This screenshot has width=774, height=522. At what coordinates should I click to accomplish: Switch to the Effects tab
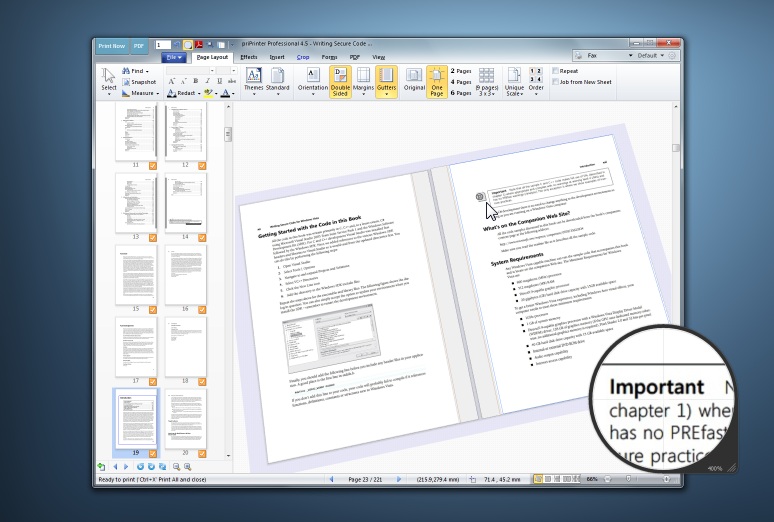coord(249,57)
